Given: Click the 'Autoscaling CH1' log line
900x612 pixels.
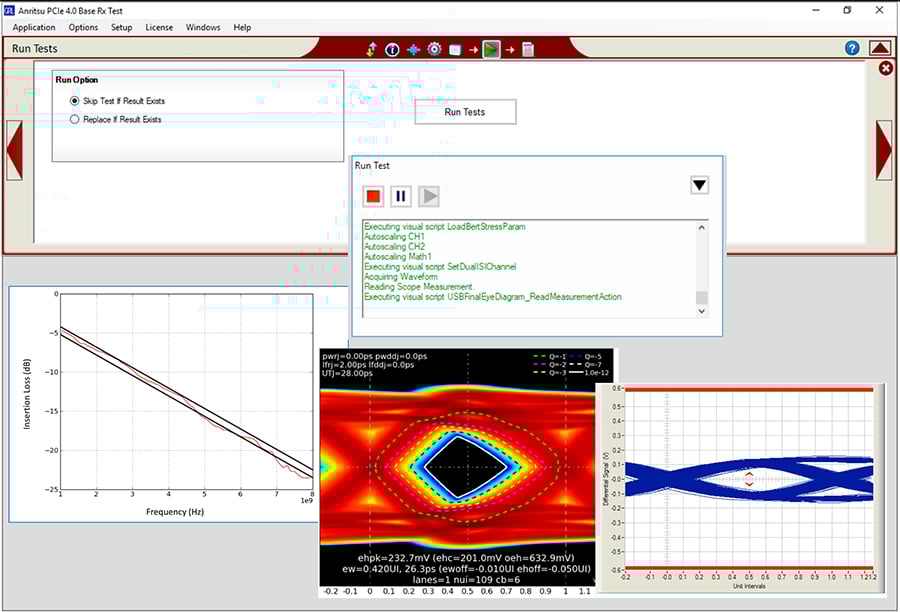Looking at the screenshot, I should coord(395,237).
